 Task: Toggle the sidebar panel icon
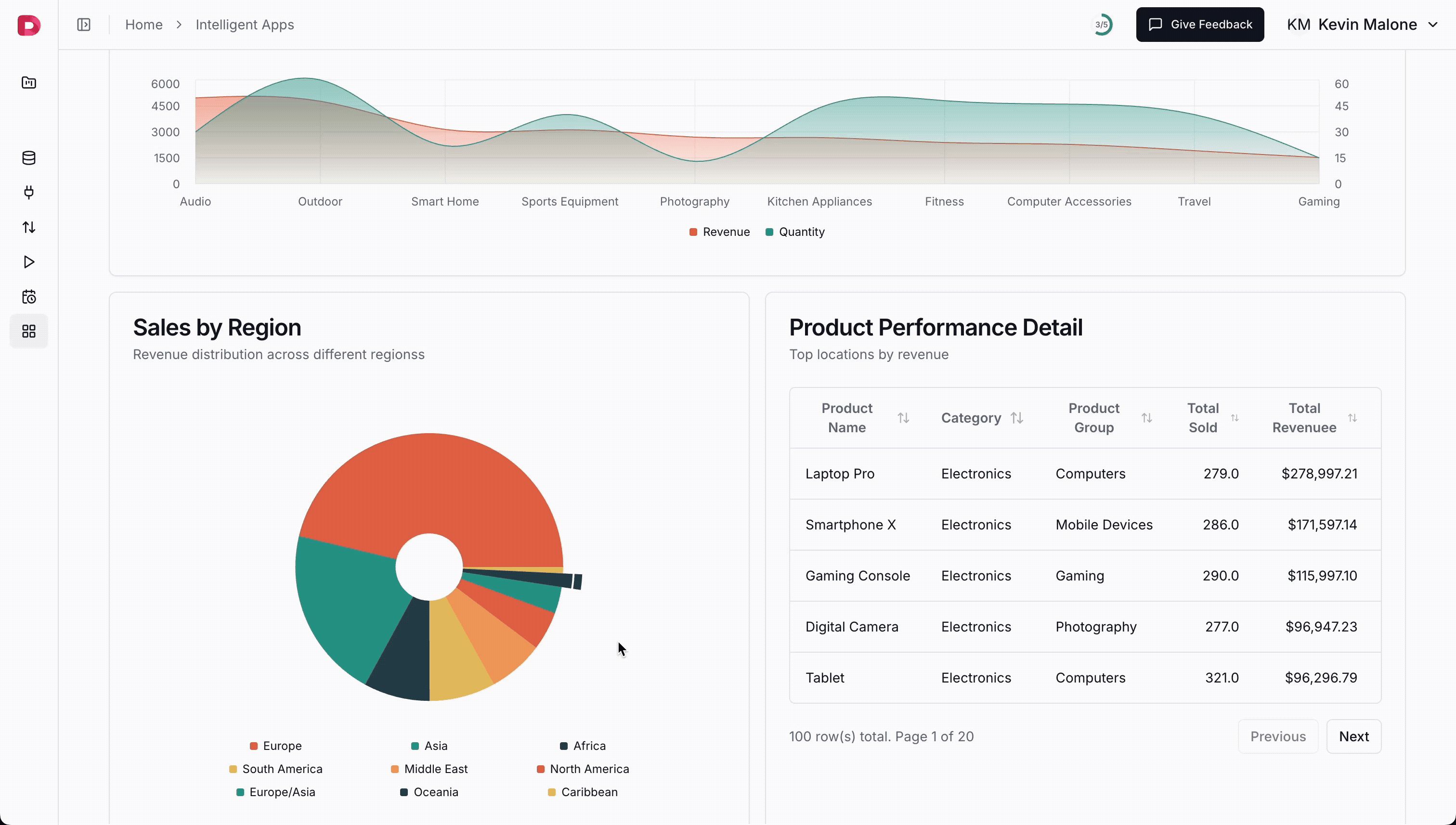(83, 25)
